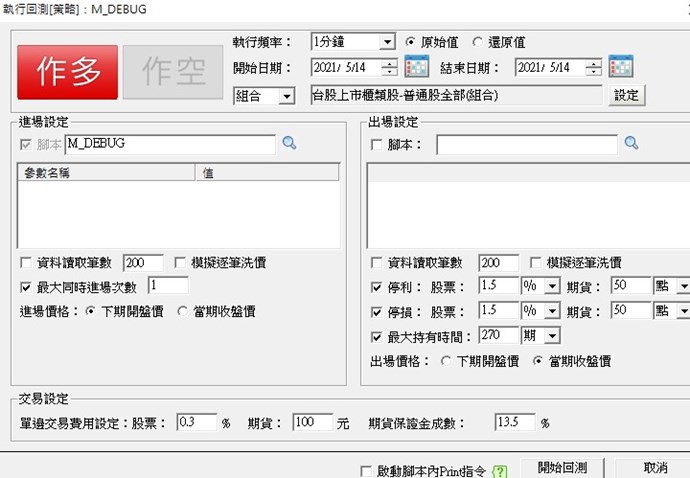Open the end date calendar picker icon
This screenshot has width=690, height=478.
[620, 68]
